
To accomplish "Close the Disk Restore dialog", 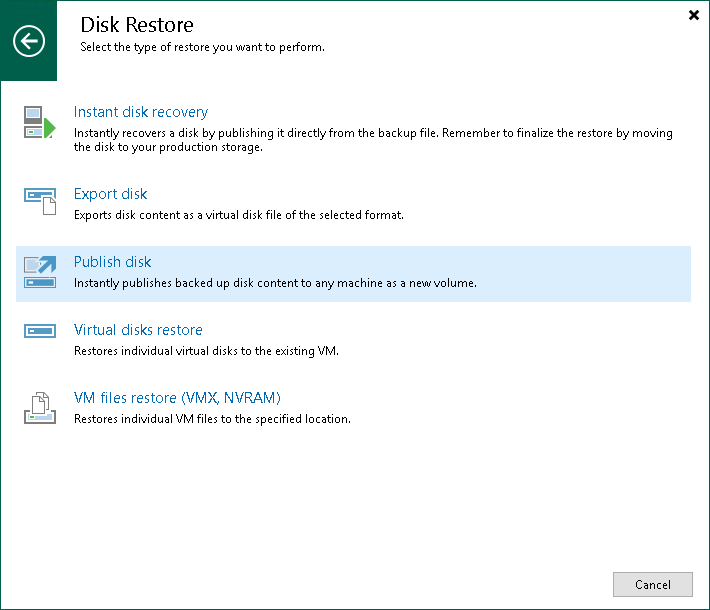I will pyautogui.click(x=694, y=15).
